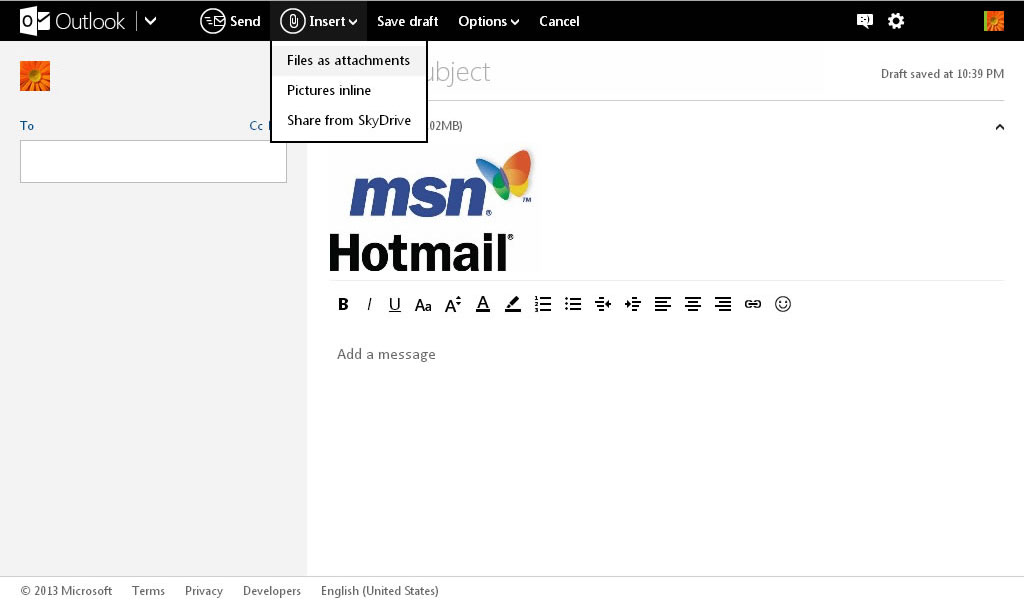Increase the text indent
Viewport: 1024px width, 607px height.
click(633, 304)
